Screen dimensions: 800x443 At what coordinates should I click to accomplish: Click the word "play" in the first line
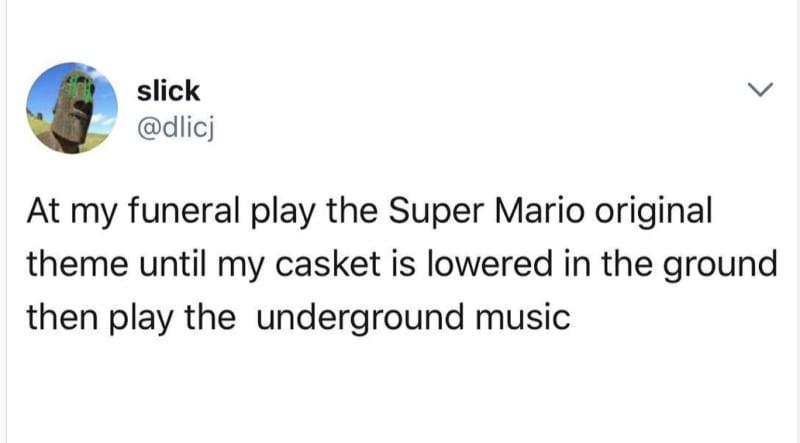point(282,211)
